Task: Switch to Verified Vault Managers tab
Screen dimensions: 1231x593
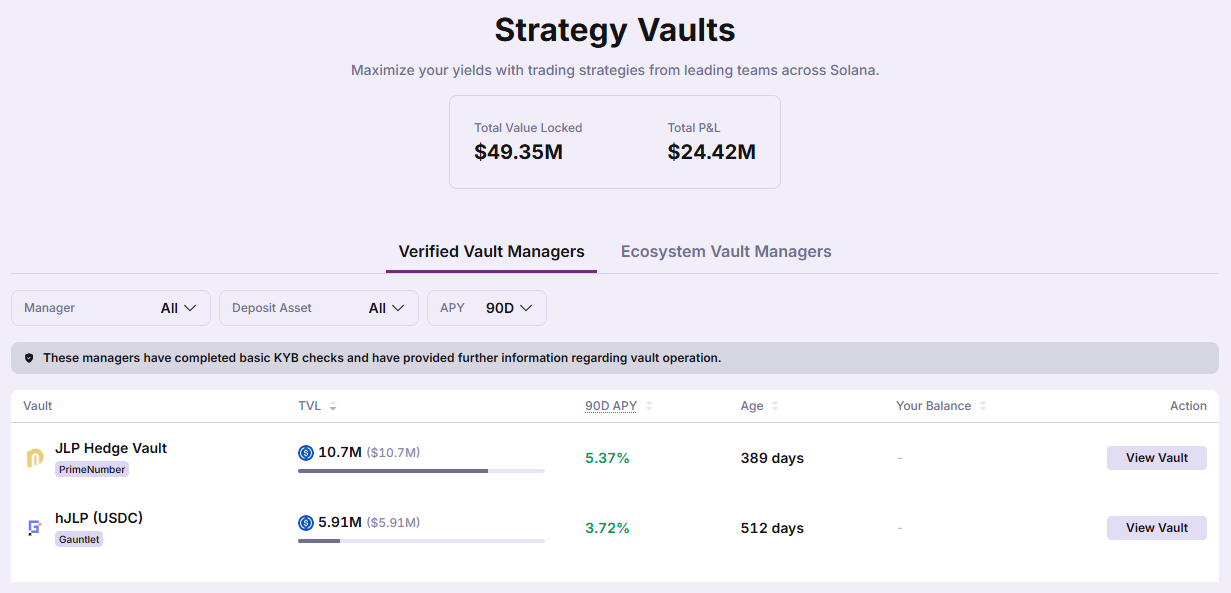Action: pyautogui.click(x=491, y=252)
